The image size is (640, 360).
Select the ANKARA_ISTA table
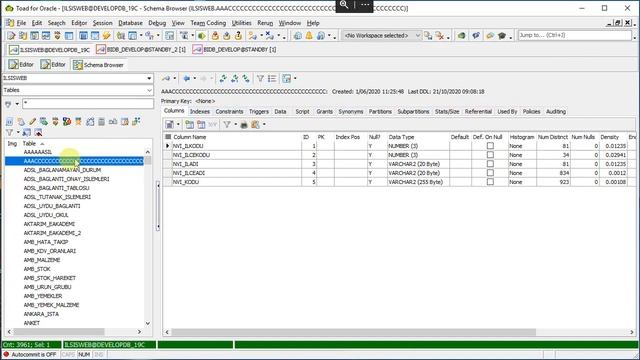click(x=41, y=314)
